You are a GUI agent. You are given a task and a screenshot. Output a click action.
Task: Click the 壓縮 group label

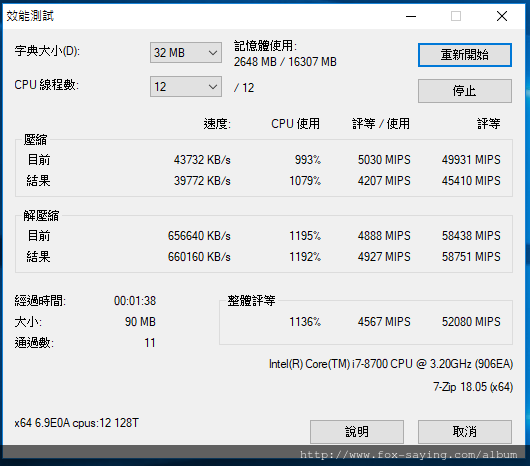click(x=35, y=140)
